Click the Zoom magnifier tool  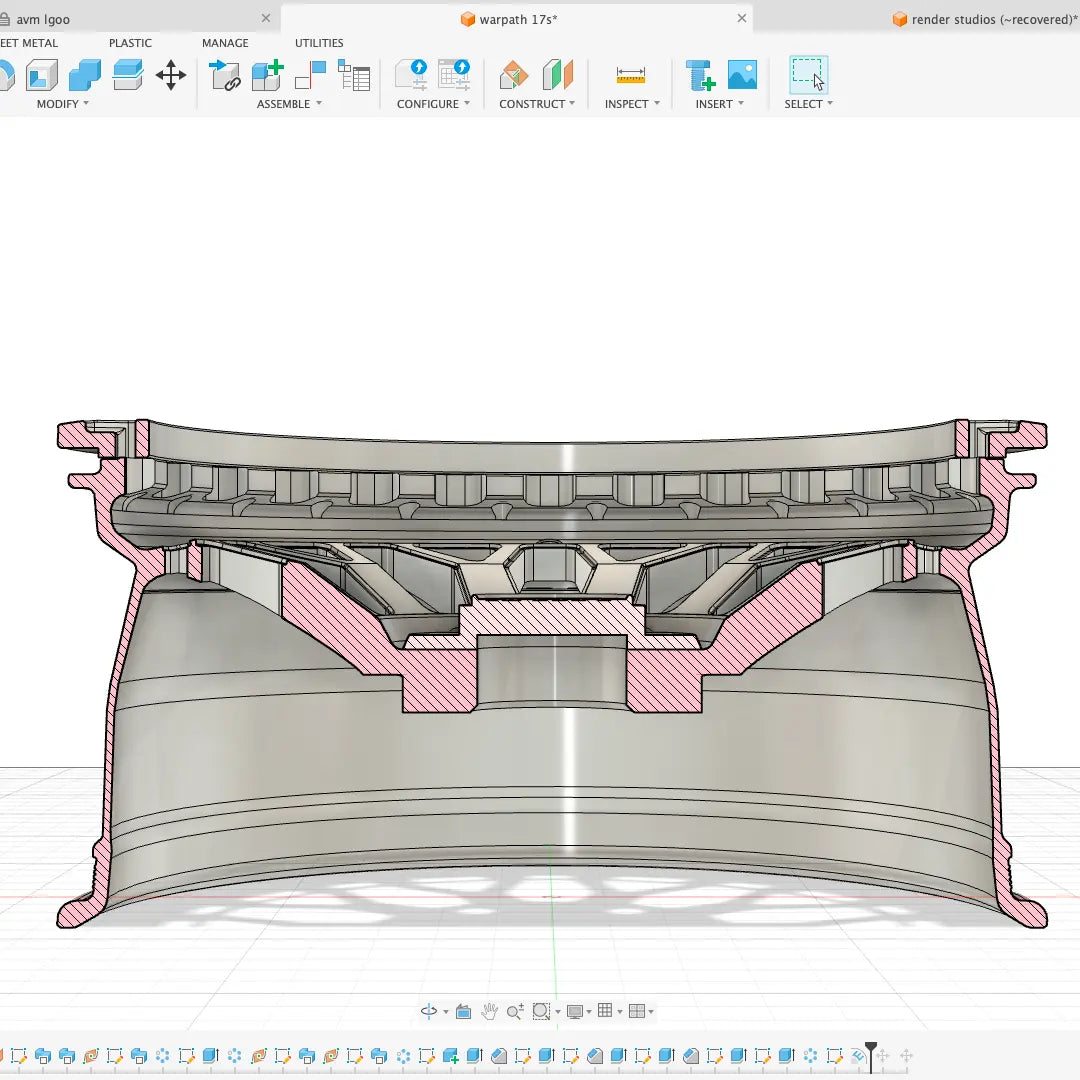[x=514, y=1011]
